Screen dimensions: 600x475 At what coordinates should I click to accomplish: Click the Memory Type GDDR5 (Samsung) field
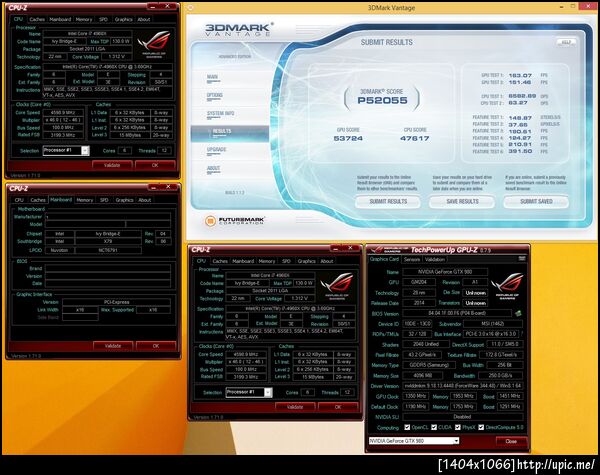point(429,365)
